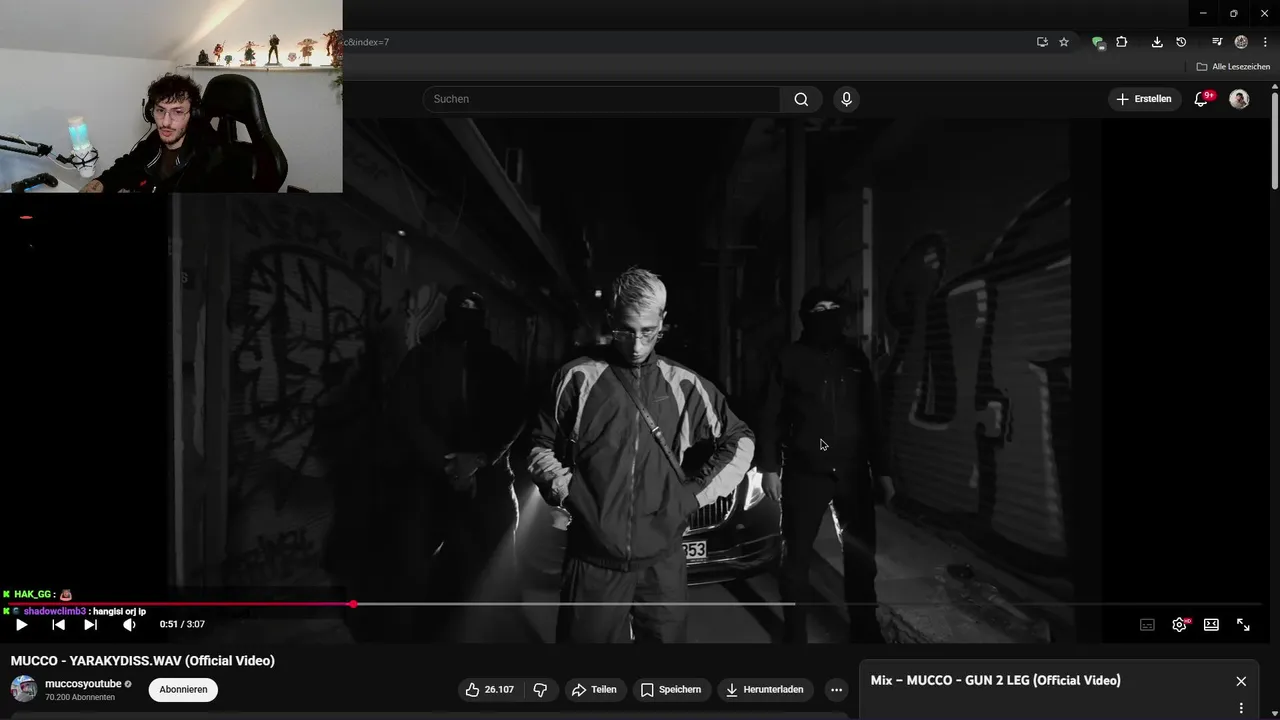Open media controls music-note icon
The image size is (1280, 720).
tap(1217, 42)
